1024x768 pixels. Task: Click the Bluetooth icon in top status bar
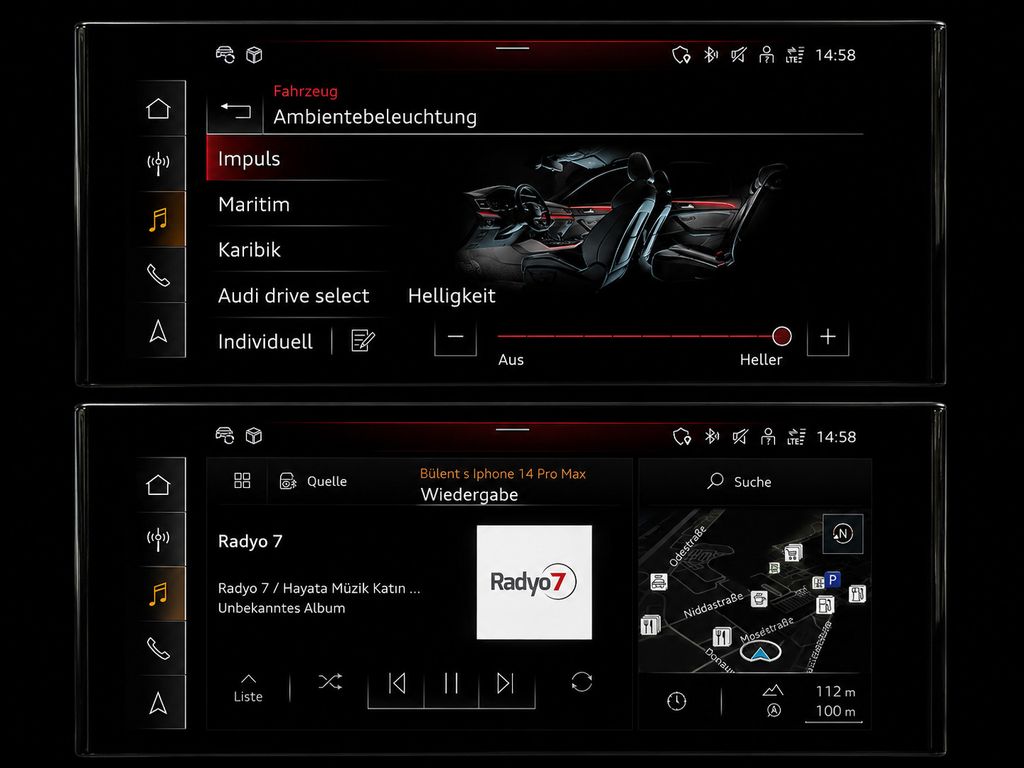tap(711, 55)
